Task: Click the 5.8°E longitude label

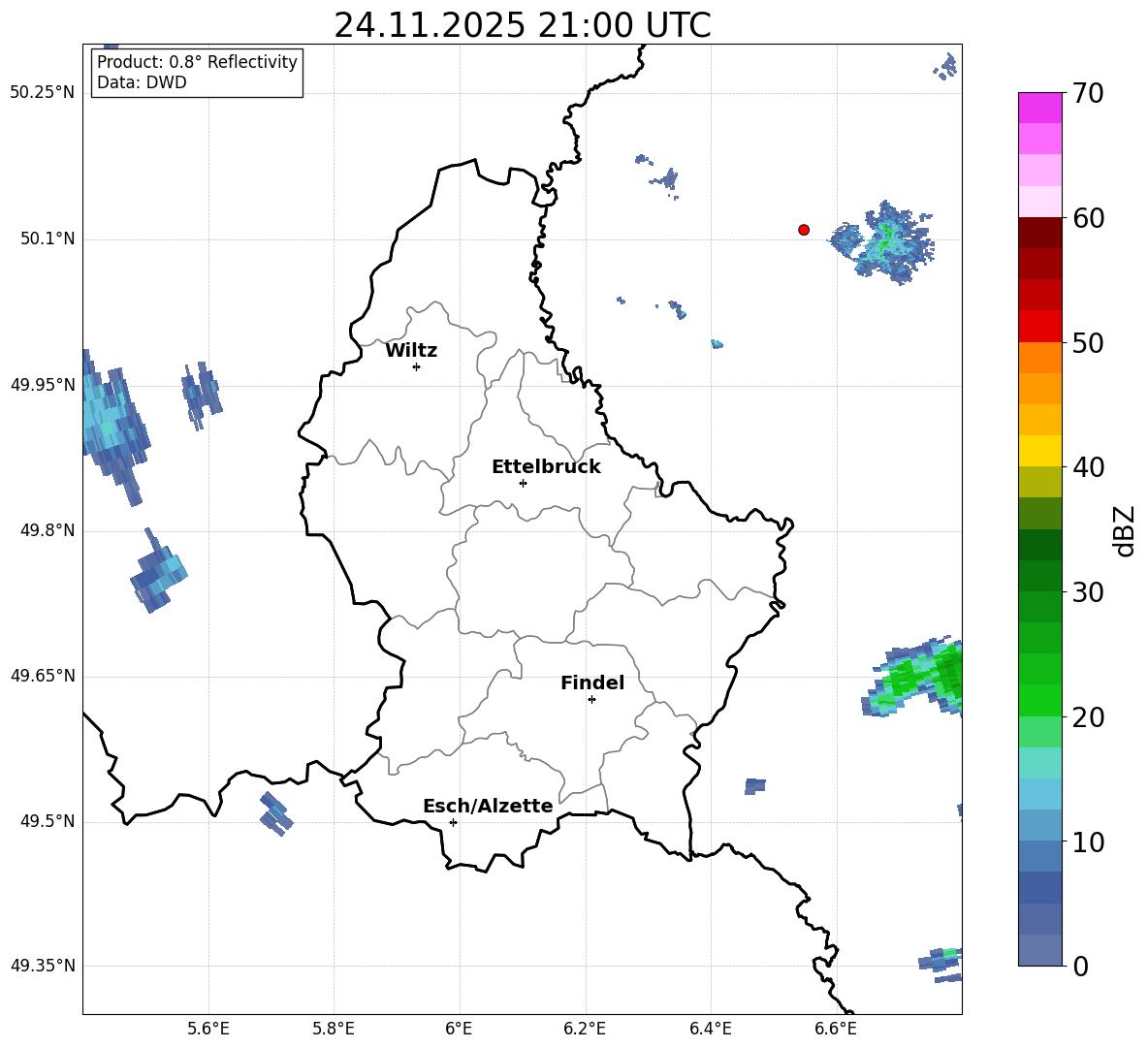Action: click(x=334, y=1030)
